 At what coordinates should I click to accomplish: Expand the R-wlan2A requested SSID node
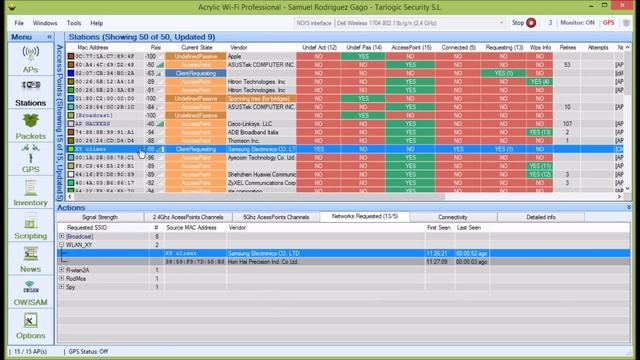(x=62, y=270)
